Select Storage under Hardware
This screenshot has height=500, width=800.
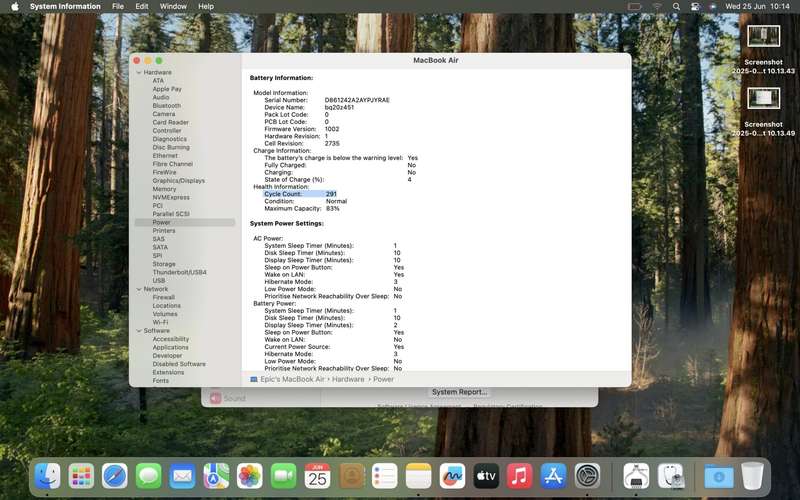tap(164, 264)
